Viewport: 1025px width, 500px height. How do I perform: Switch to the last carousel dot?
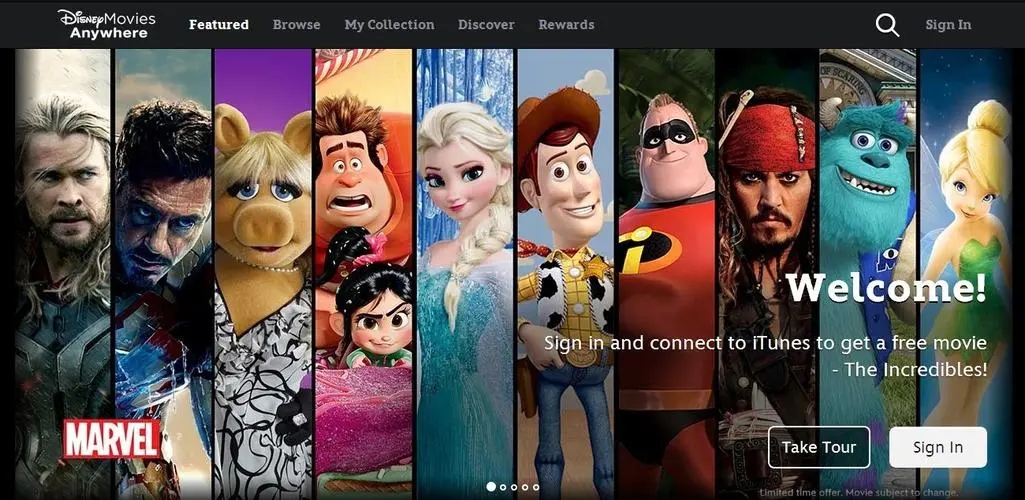click(536, 487)
